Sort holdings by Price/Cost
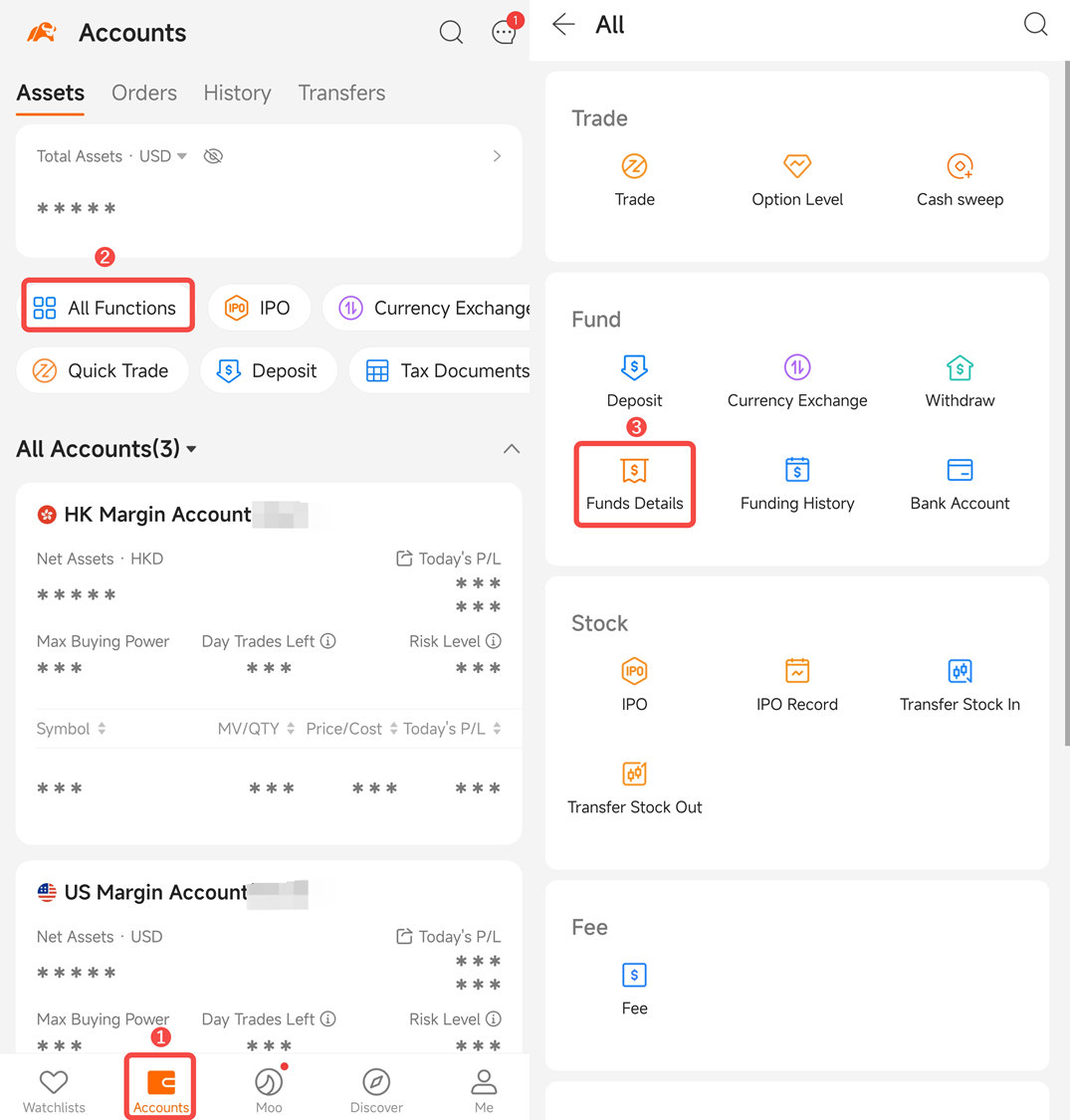 (351, 729)
